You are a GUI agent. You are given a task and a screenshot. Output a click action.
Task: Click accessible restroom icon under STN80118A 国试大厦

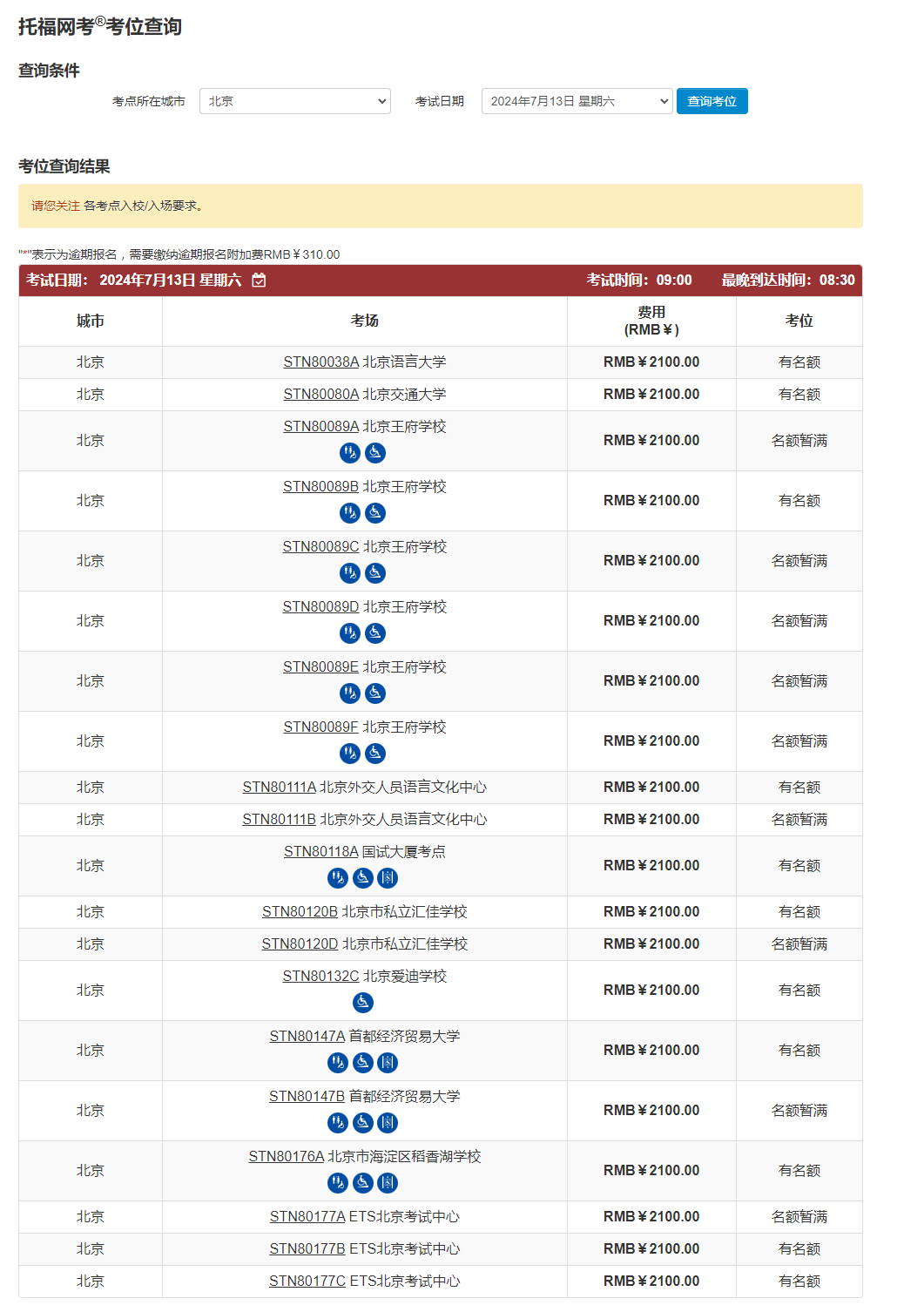pyautogui.click(x=338, y=878)
